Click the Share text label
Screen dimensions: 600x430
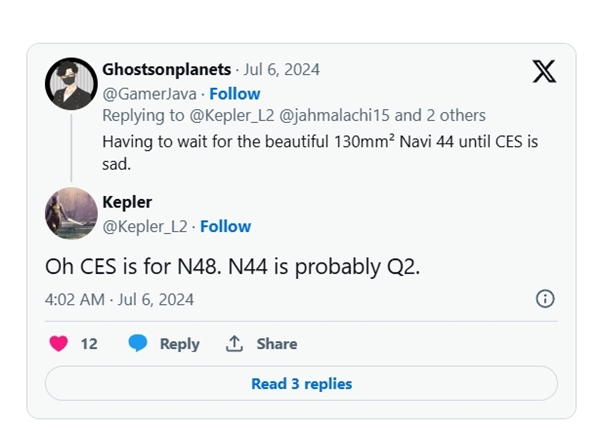click(x=277, y=343)
